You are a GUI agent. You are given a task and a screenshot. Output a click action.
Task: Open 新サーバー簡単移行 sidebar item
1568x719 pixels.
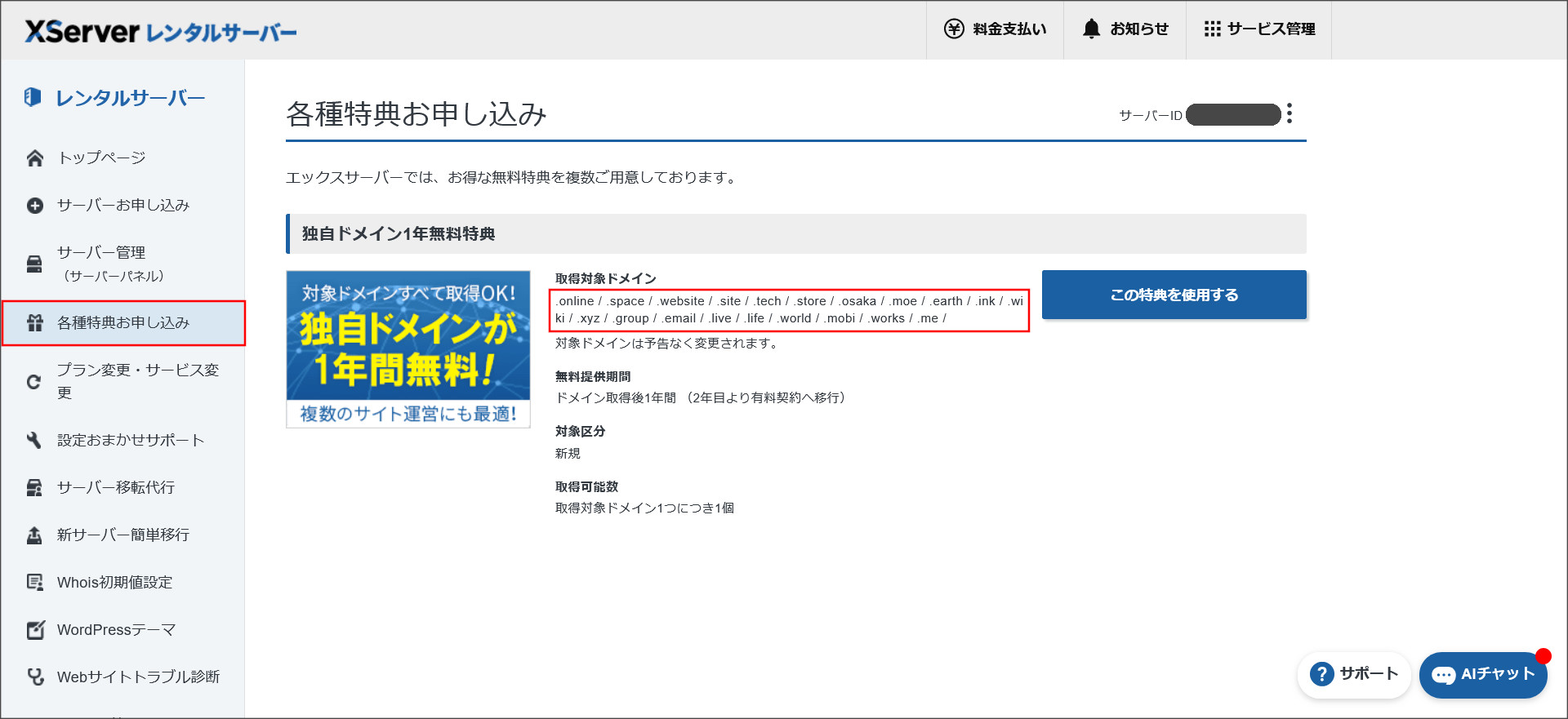[122, 535]
